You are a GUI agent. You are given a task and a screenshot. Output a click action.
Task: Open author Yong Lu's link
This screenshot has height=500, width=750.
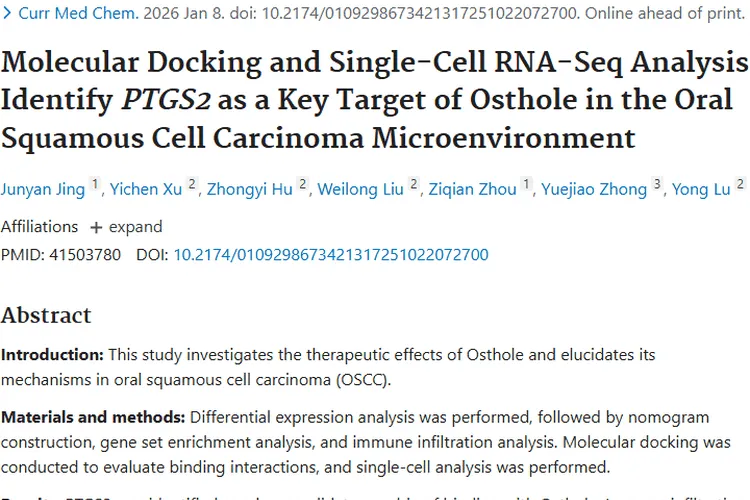701,189
